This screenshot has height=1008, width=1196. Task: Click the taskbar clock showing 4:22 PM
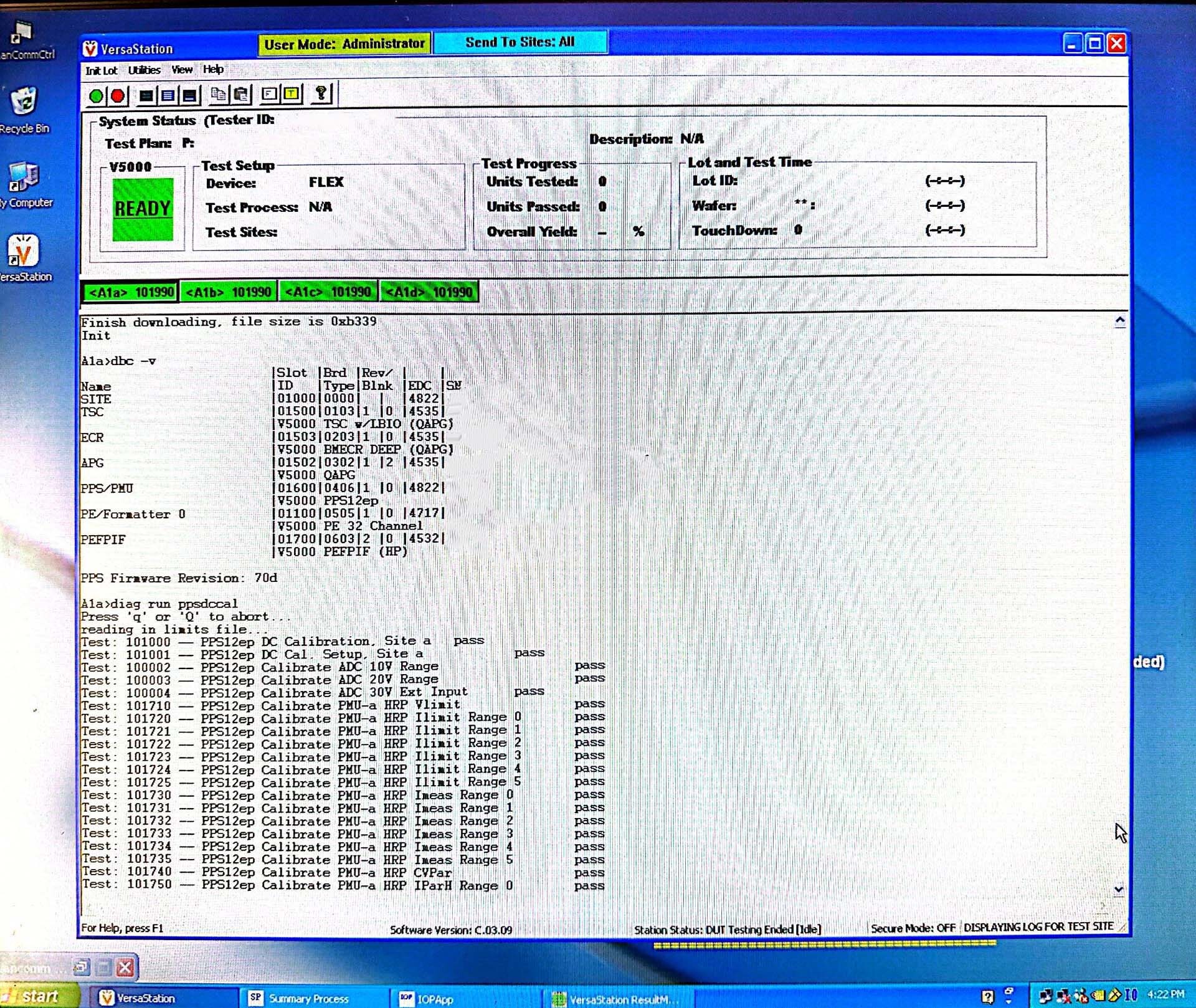1165,994
